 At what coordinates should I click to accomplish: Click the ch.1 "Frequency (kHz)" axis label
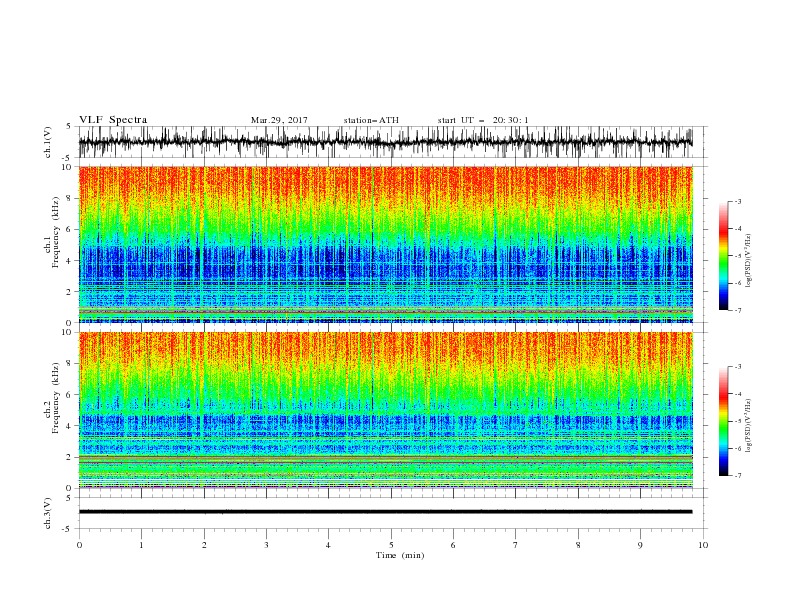[x=56, y=232]
